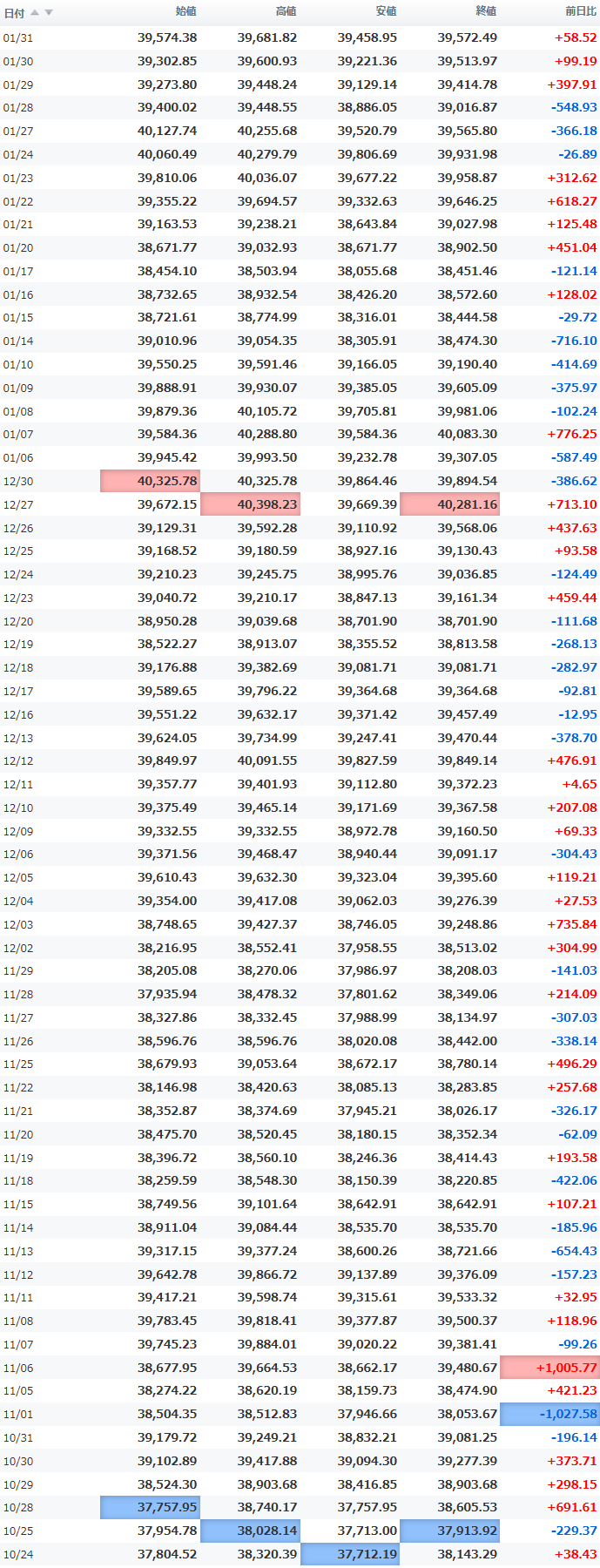
Task: Select highlighted high price 38,028.14
Action: tap(250, 1531)
